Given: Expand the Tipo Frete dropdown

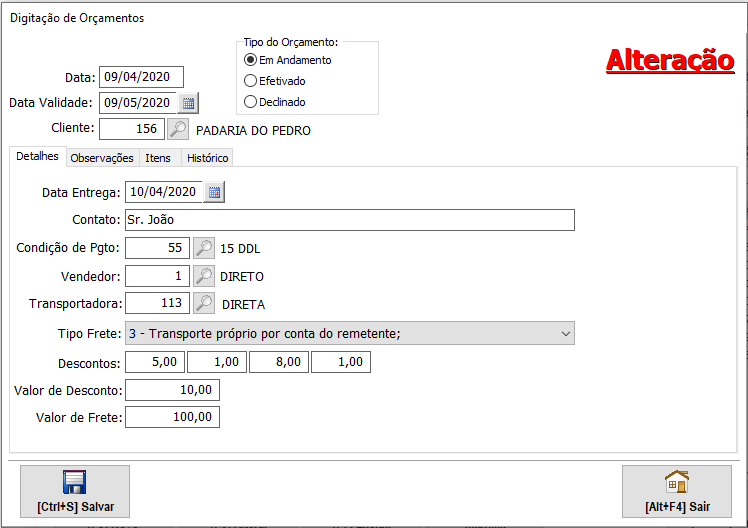Looking at the screenshot, I should point(565,333).
